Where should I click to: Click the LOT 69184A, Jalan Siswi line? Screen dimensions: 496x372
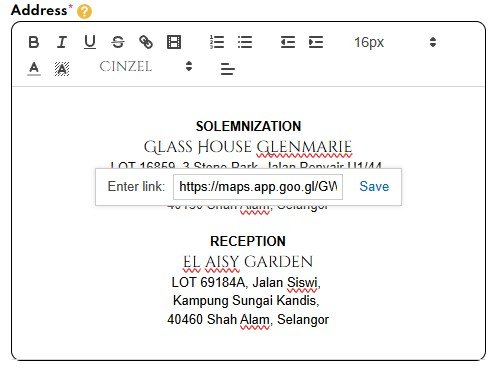click(246, 282)
